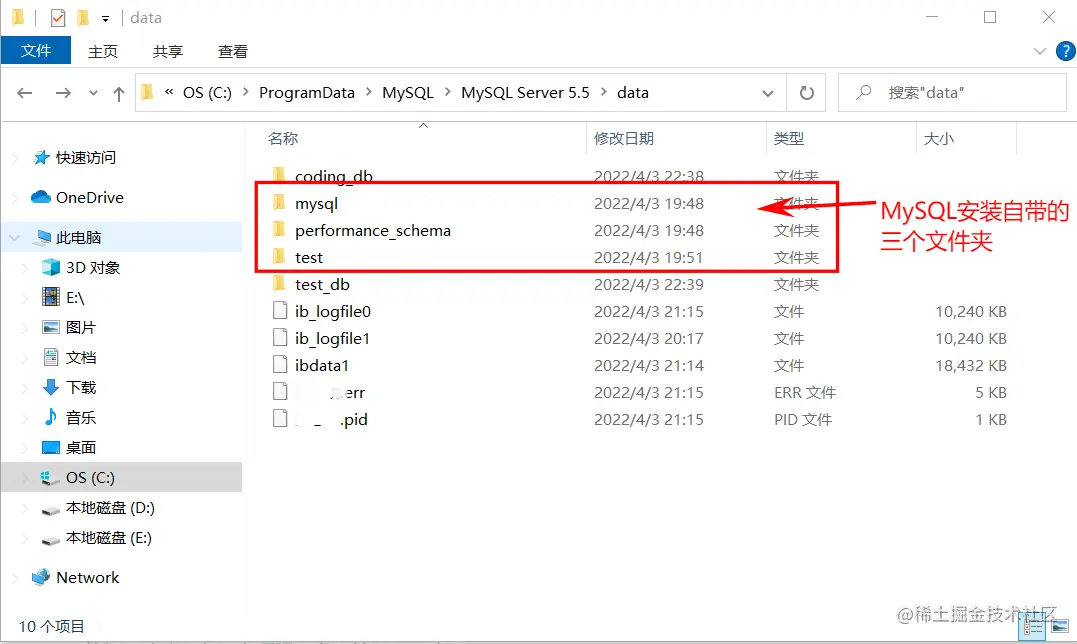Go up one folder level
Image resolution: width=1077 pixels, height=644 pixels.
click(119, 93)
